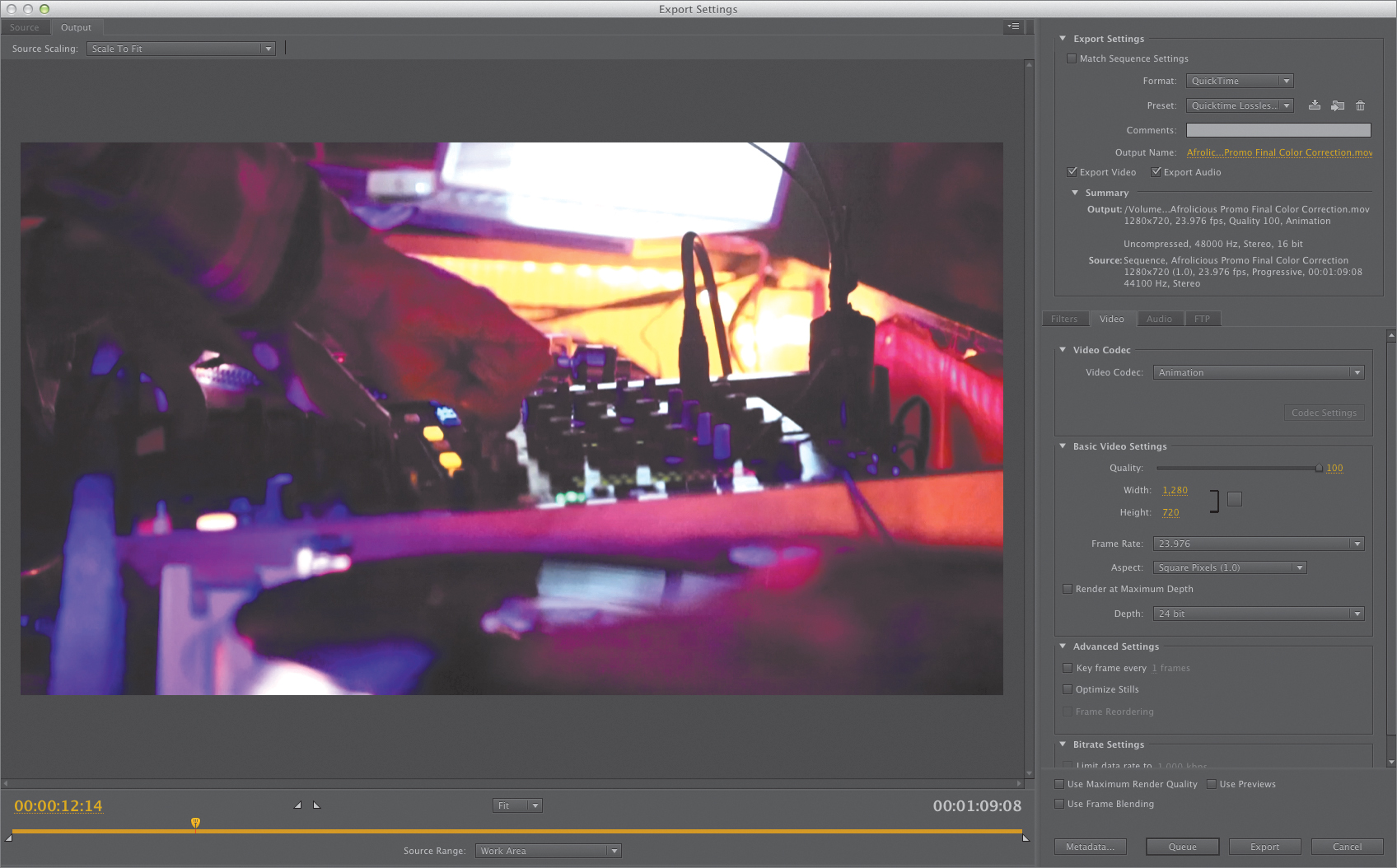The height and width of the screenshot is (868, 1397).
Task: Enable Match Sequence Settings checkbox
Action: click(1071, 58)
